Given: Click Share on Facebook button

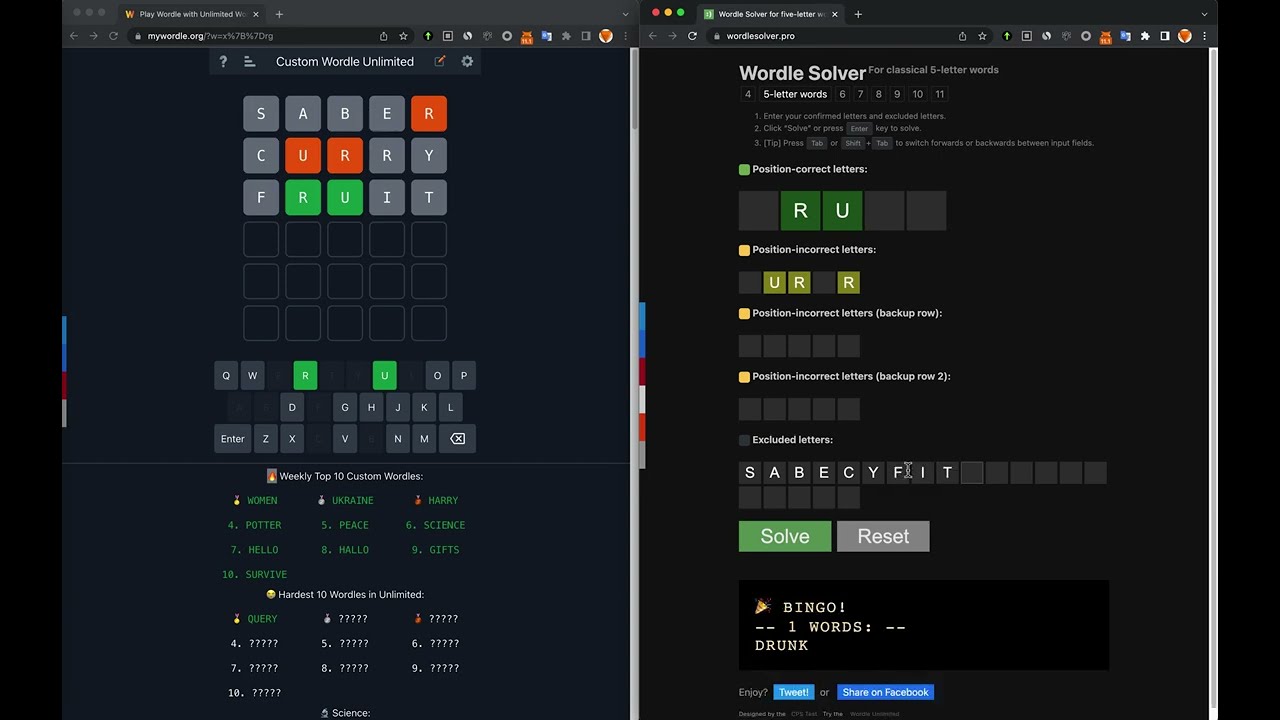Looking at the screenshot, I should pos(885,692).
